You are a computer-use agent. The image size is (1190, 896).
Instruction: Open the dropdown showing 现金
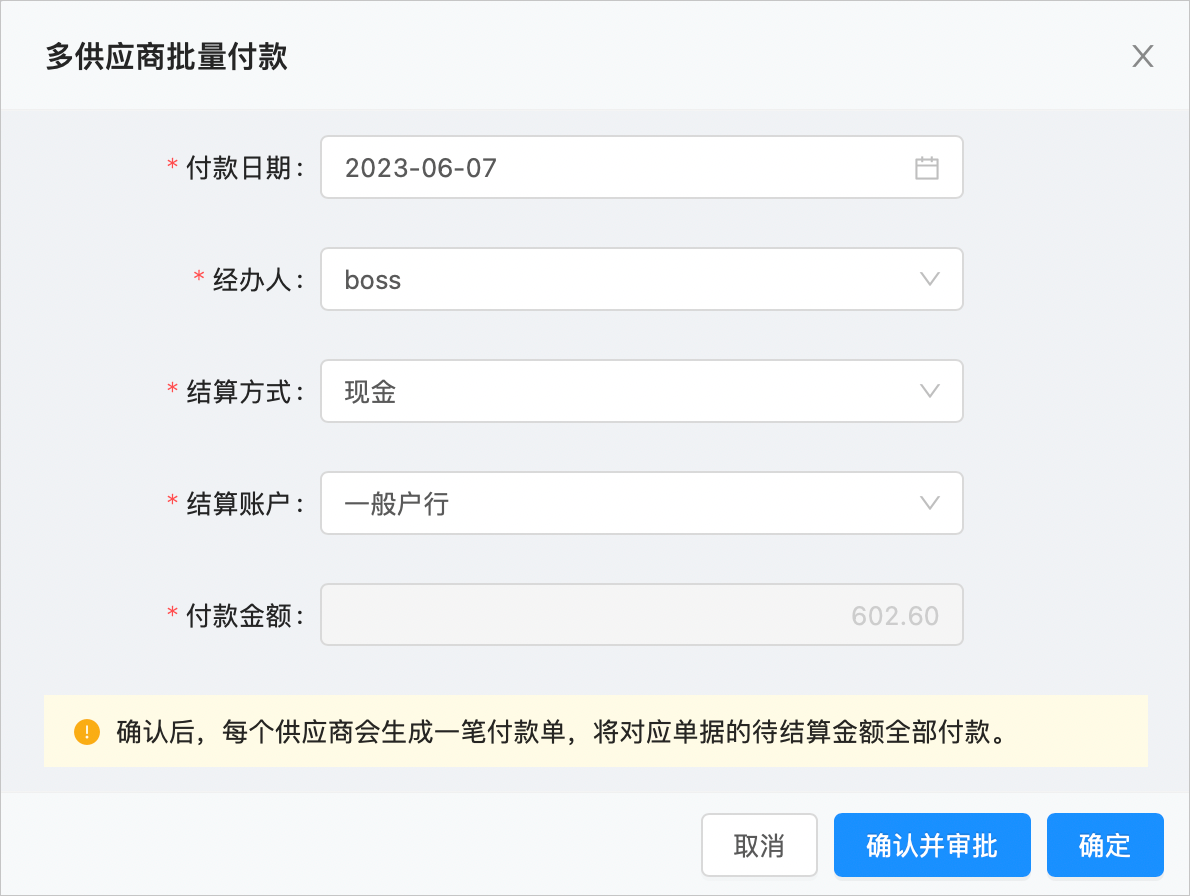(640, 392)
